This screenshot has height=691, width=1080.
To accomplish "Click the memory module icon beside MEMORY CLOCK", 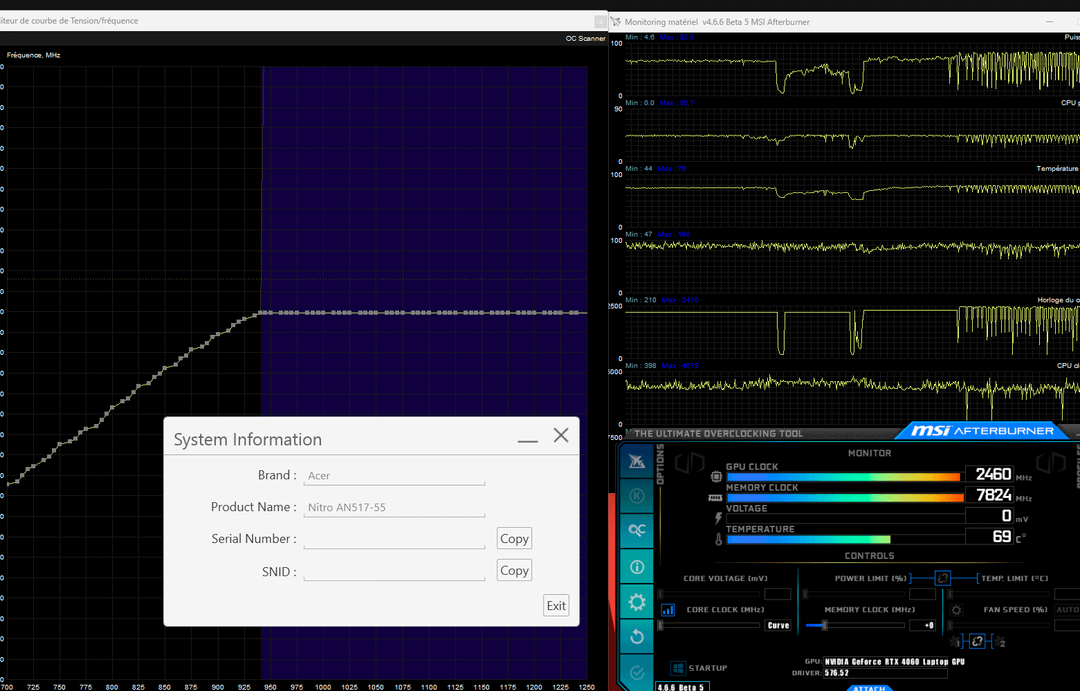I will tap(716, 497).
